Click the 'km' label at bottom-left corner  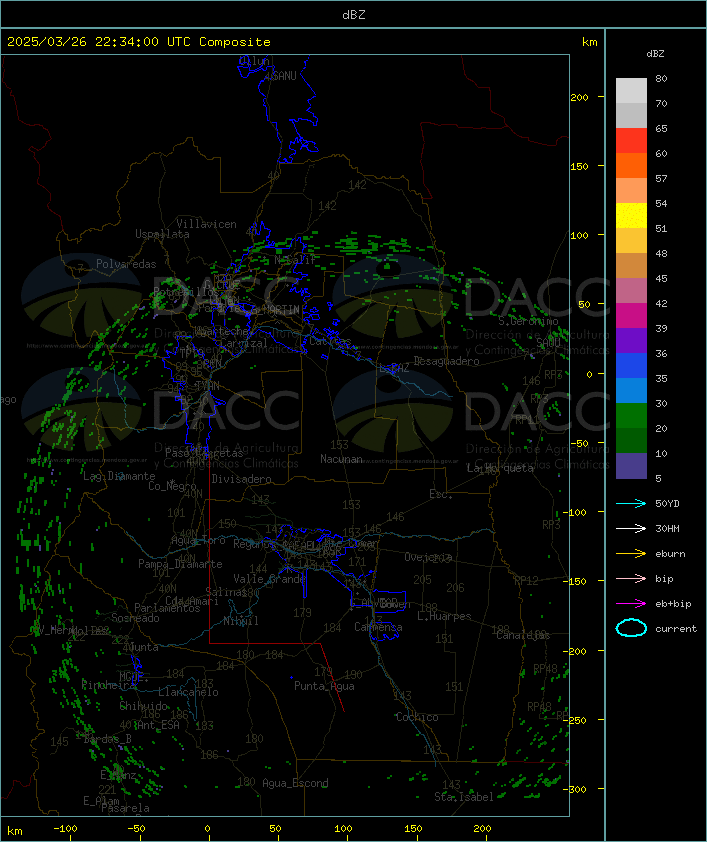[15, 831]
